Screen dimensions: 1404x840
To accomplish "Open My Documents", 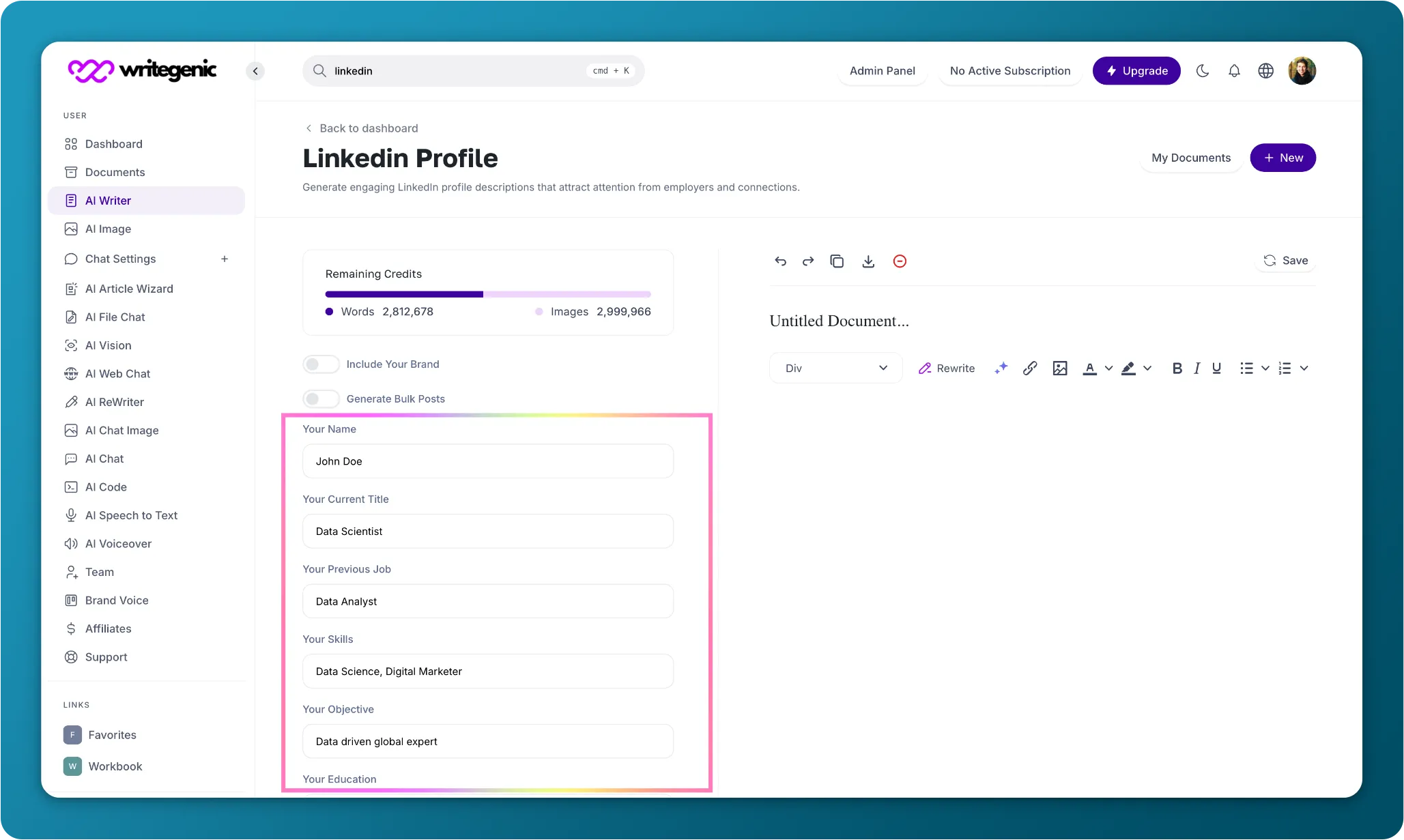I will [x=1190, y=158].
